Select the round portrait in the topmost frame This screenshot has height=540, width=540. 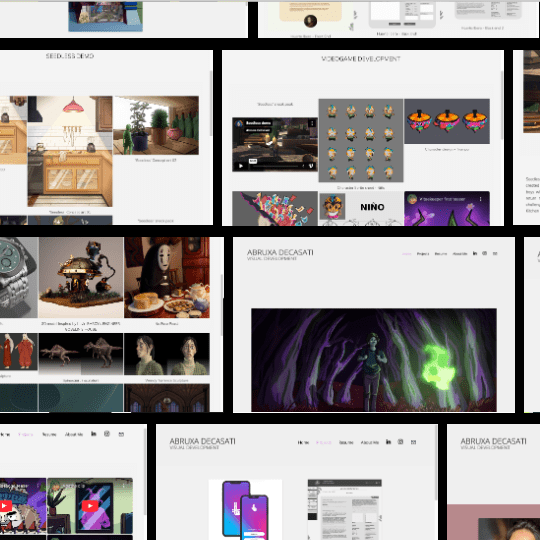coord(310,21)
